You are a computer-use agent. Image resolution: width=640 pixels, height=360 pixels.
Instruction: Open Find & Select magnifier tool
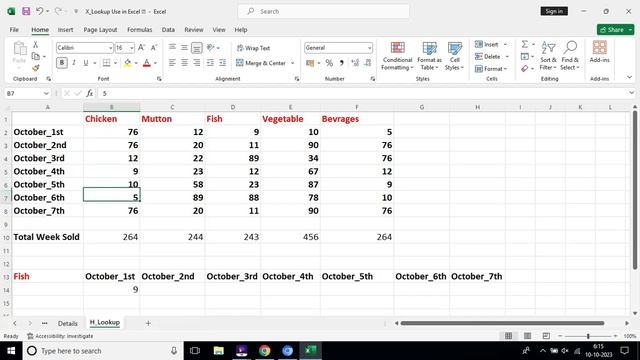pyautogui.click(x=570, y=56)
